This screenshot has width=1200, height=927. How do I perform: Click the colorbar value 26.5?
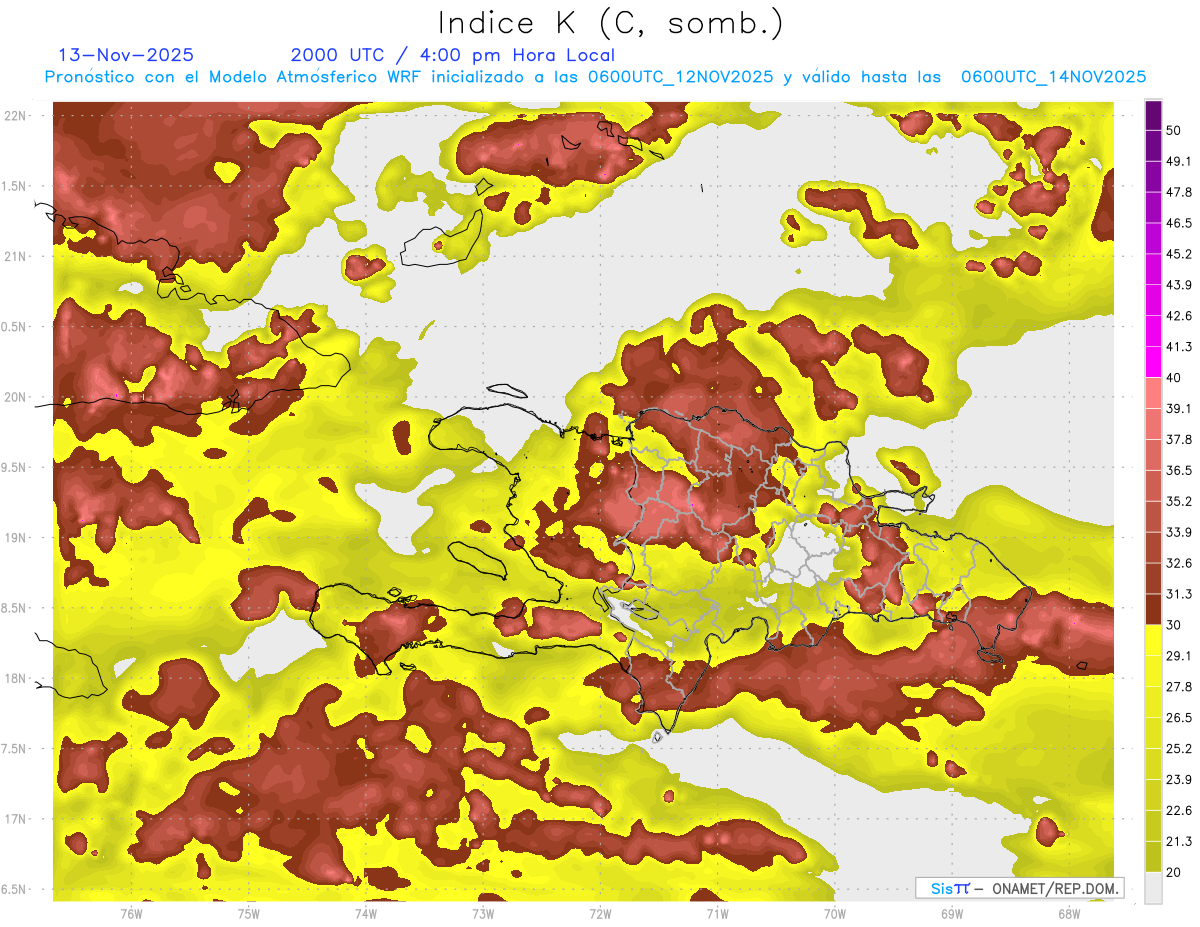click(x=1179, y=718)
